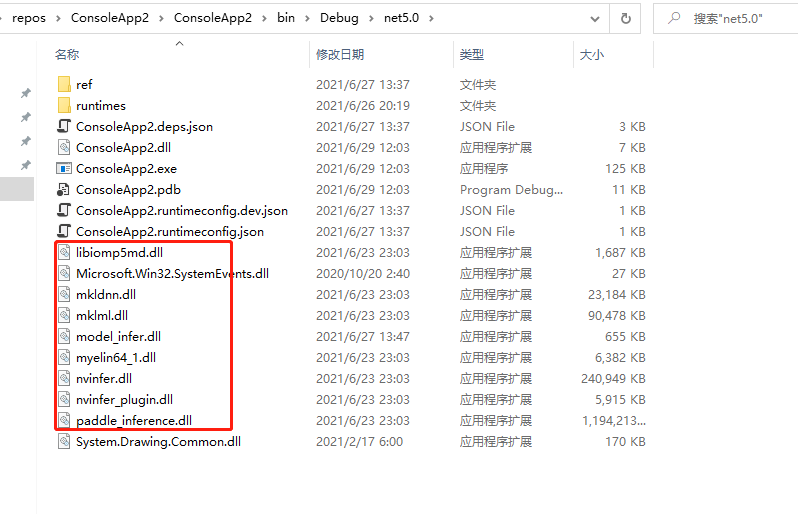Select the ConsoleApp2.pdb file icon
Image resolution: width=798 pixels, height=514 pixels.
pyautogui.click(x=64, y=190)
